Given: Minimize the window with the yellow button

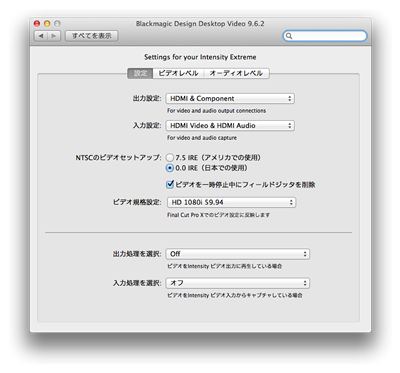Looking at the screenshot, I should point(47,23).
